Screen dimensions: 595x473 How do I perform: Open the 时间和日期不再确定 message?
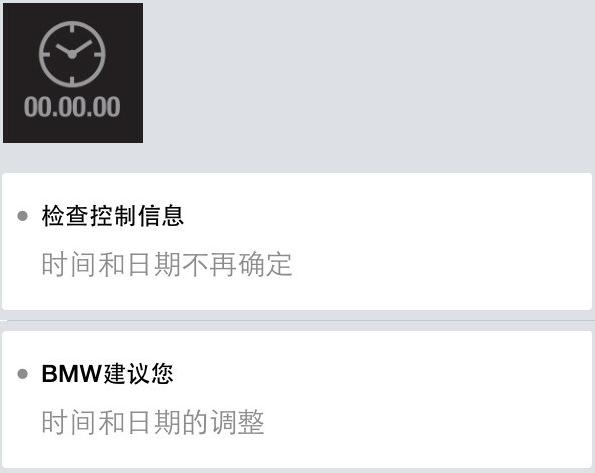coord(167,264)
